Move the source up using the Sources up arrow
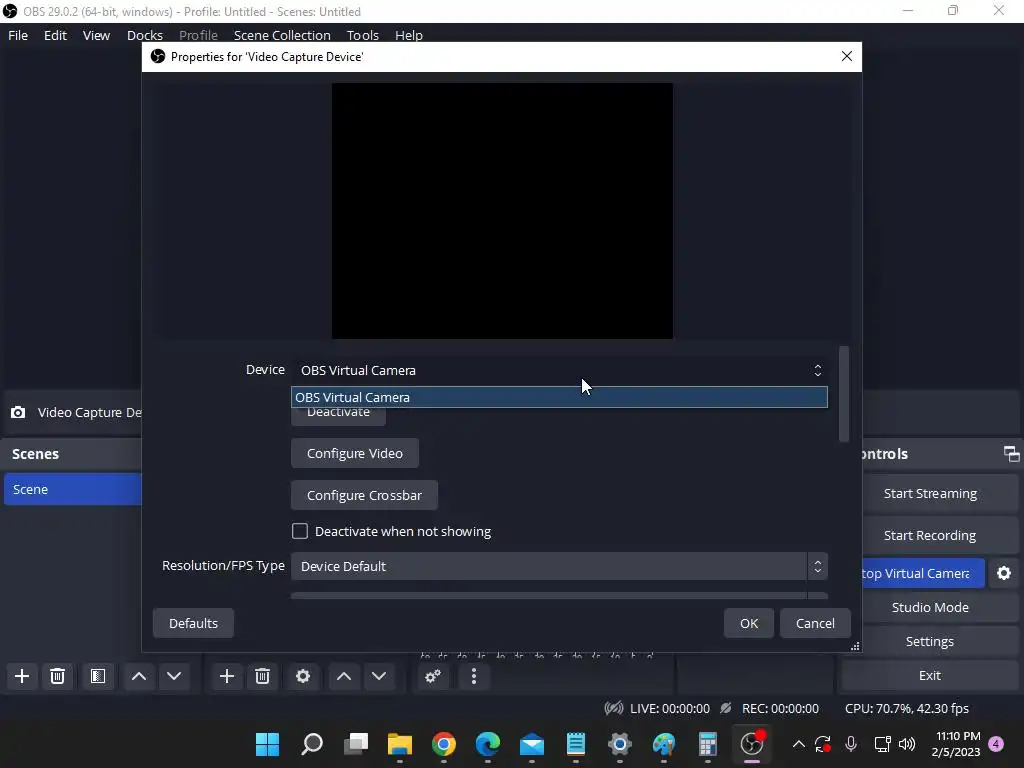This screenshot has height=768, width=1024. coord(344,676)
